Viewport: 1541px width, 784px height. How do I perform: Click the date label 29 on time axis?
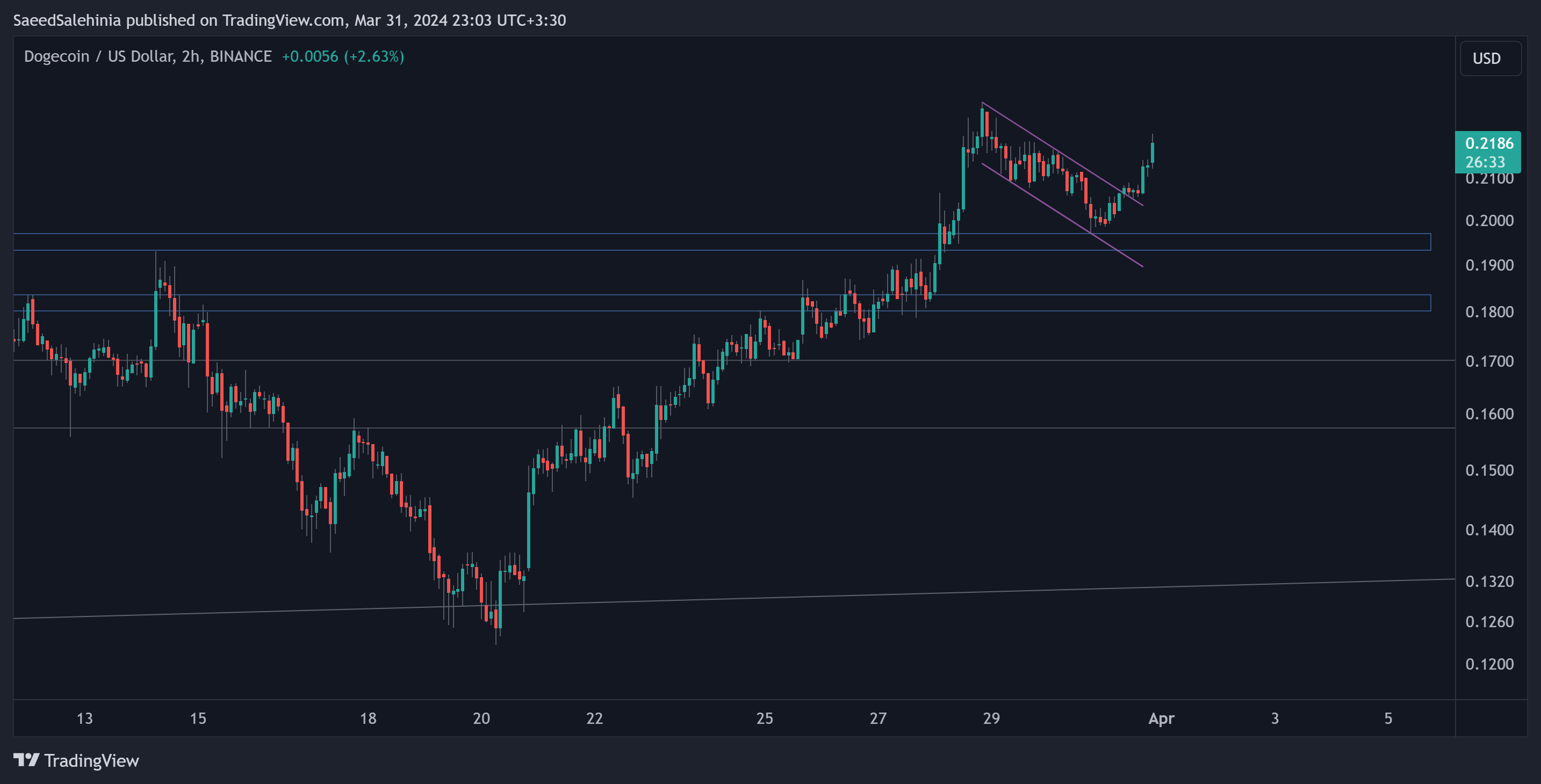coord(991,718)
